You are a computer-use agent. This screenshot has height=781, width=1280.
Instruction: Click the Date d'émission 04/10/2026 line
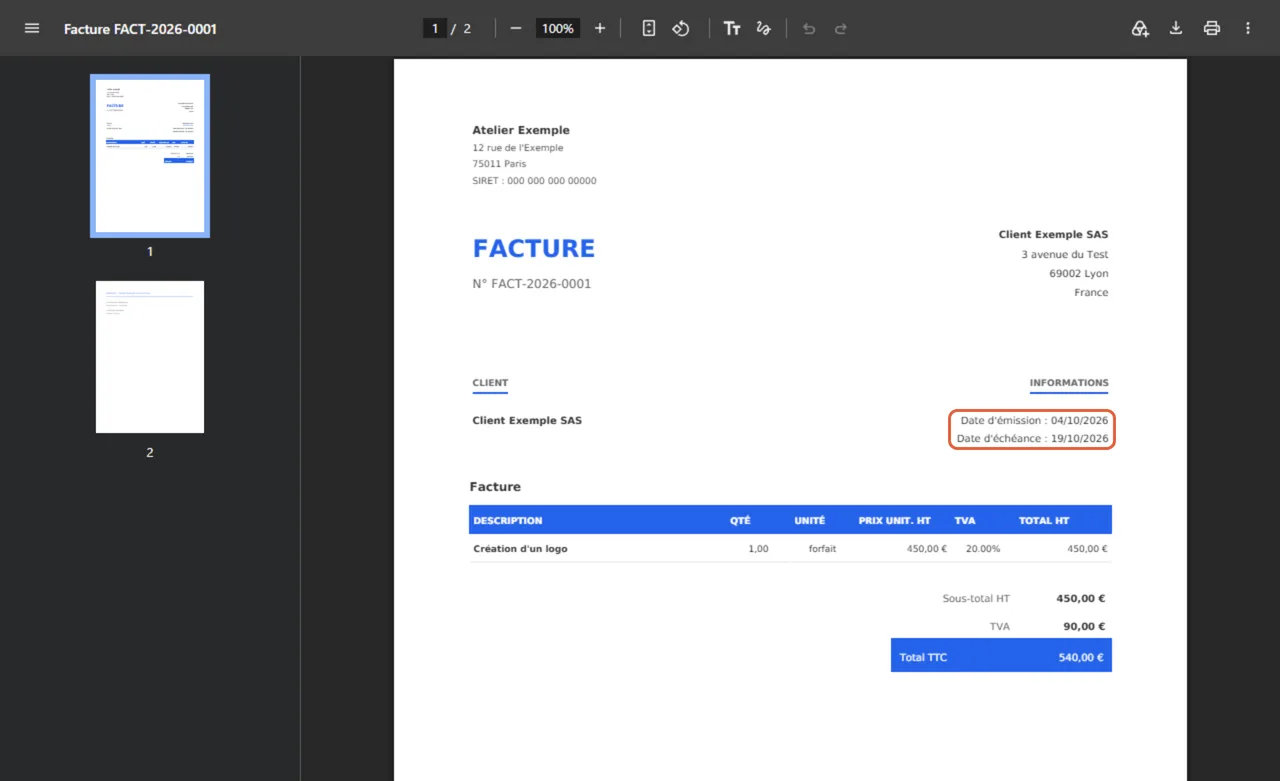click(1034, 421)
